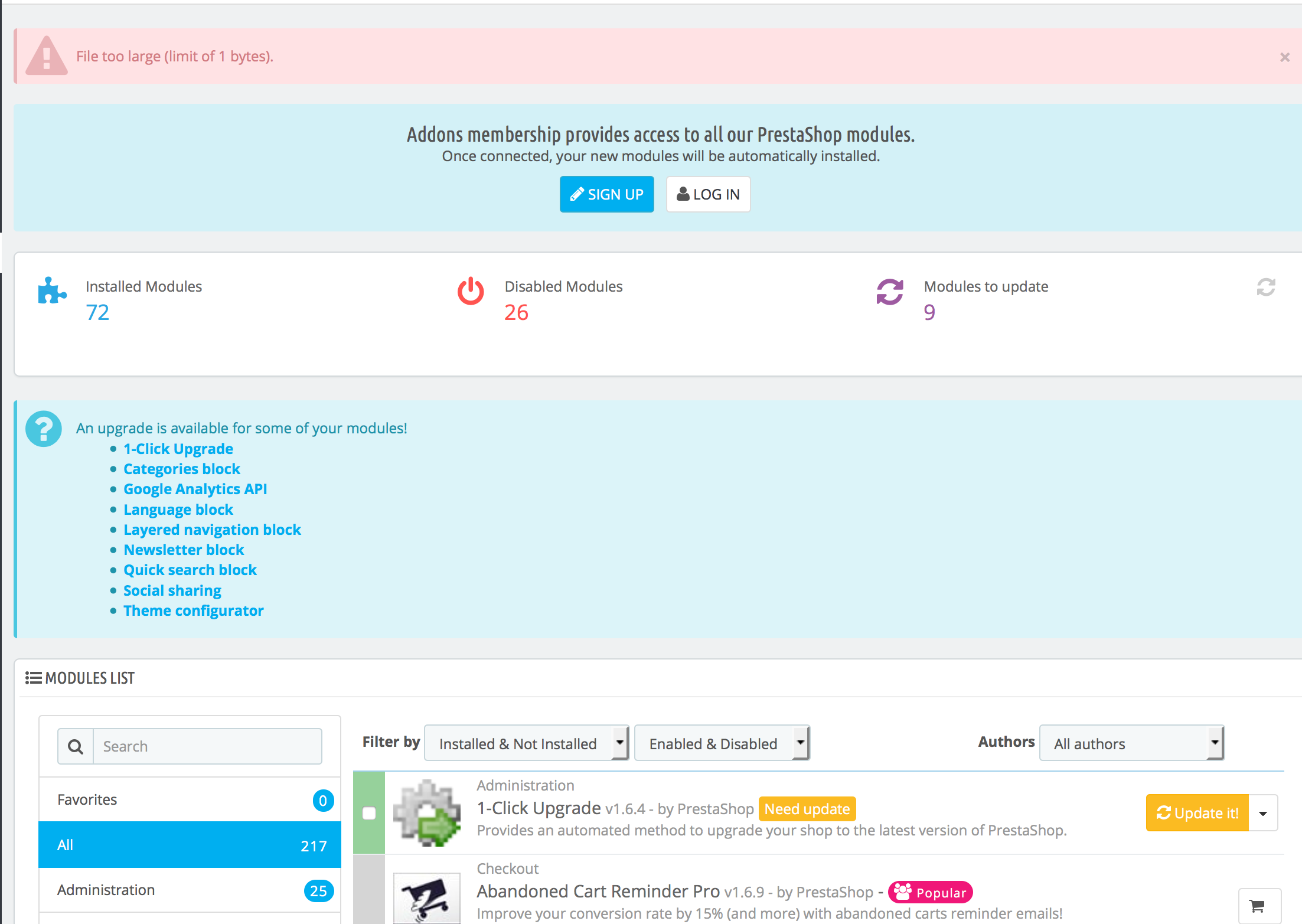Click the SIGN UP button
Image resolution: width=1302 pixels, height=924 pixels.
pos(606,194)
